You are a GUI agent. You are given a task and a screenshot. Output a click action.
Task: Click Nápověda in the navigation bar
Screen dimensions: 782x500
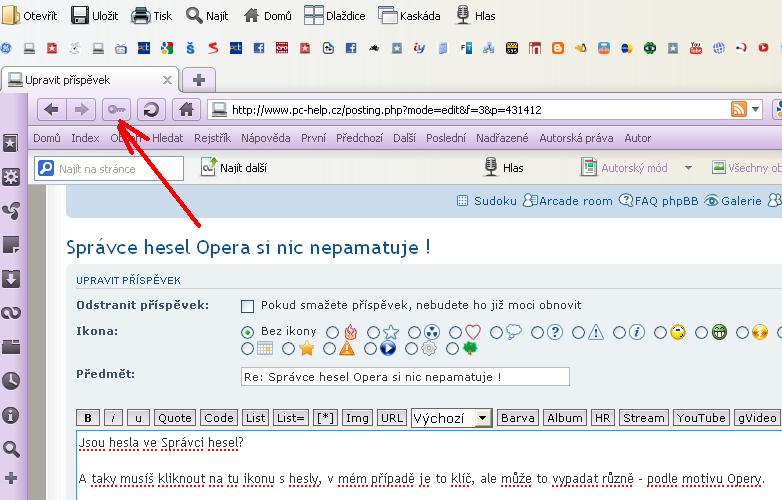266,138
